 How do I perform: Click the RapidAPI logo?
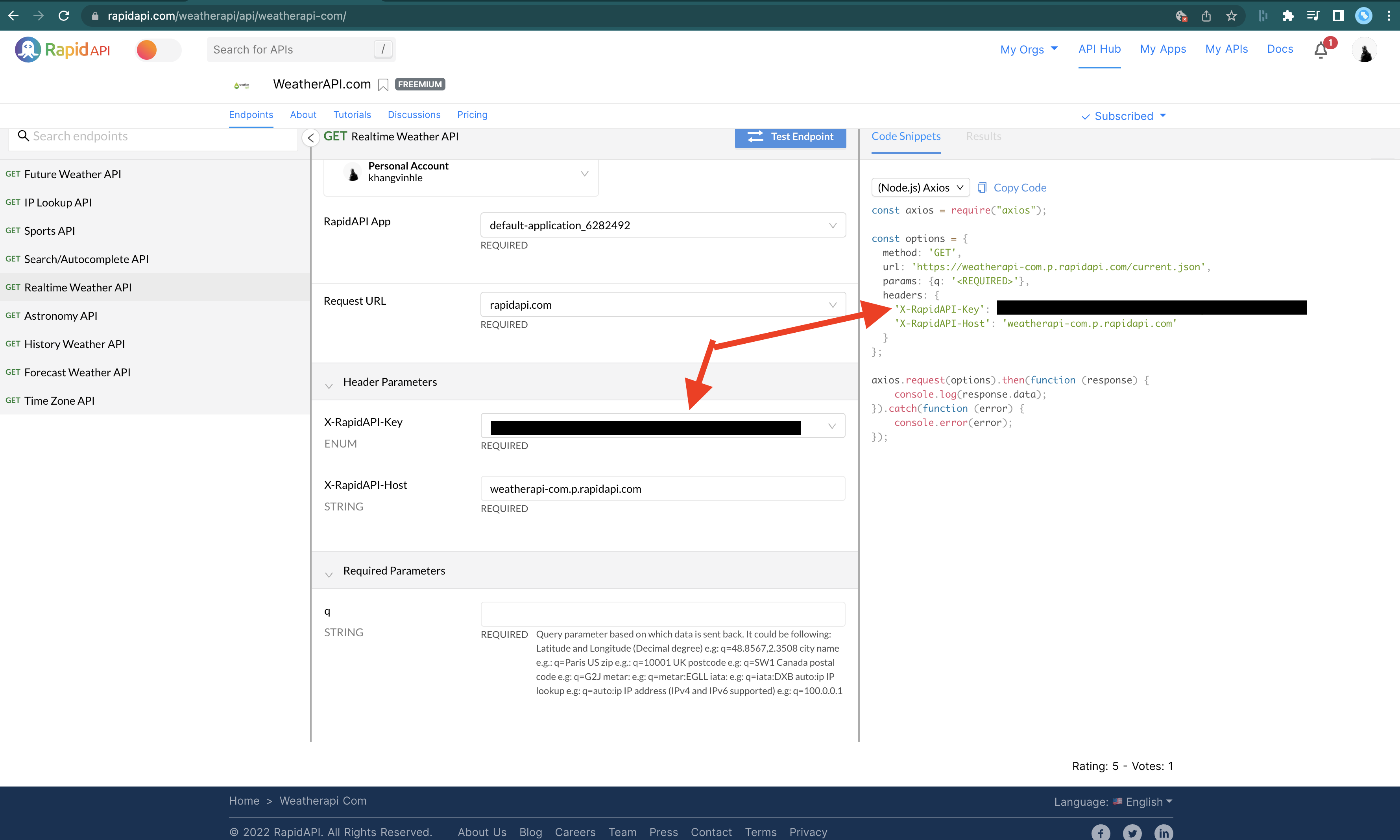(x=62, y=50)
